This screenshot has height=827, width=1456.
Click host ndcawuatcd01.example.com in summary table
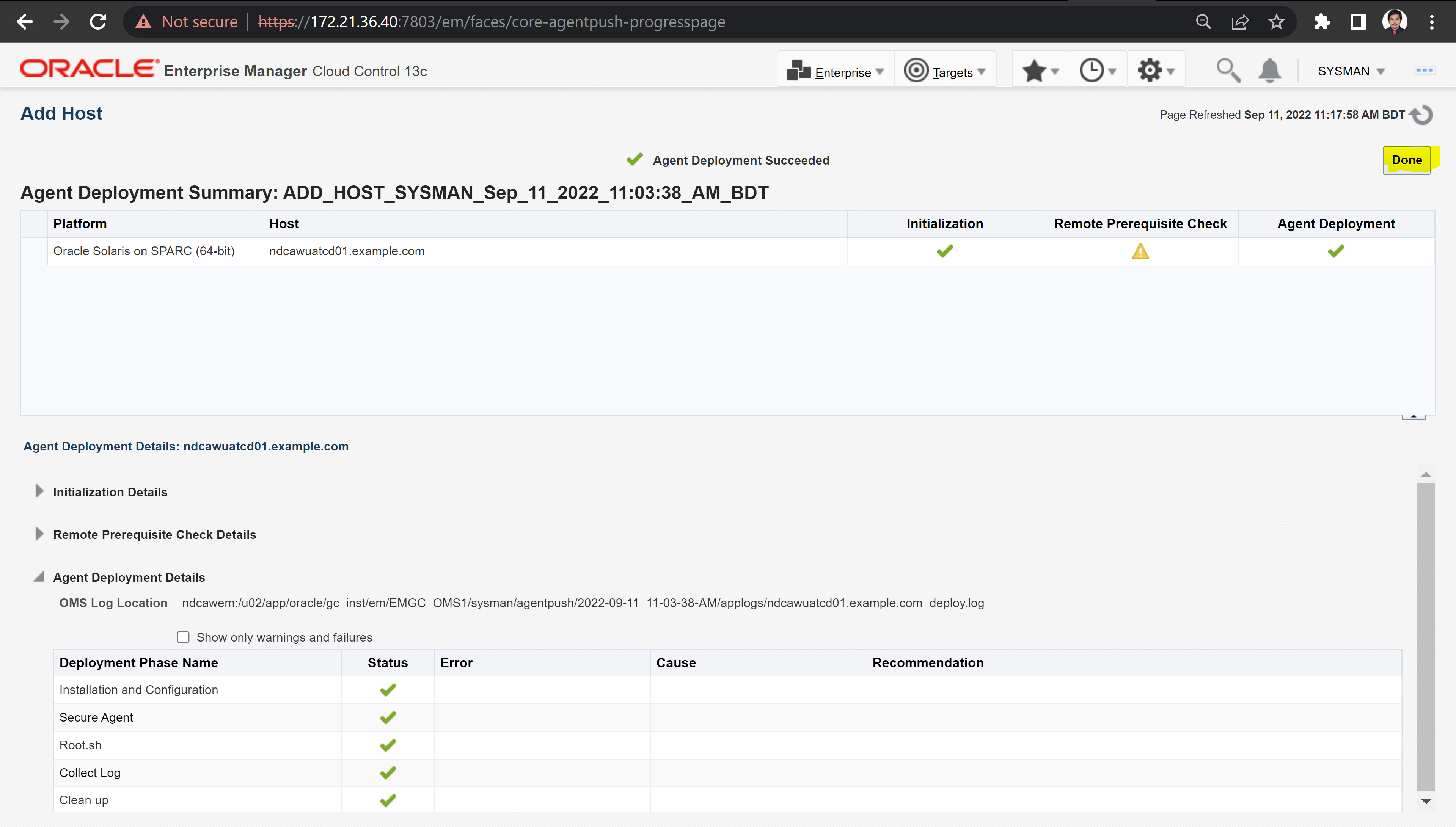pos(347,251)
